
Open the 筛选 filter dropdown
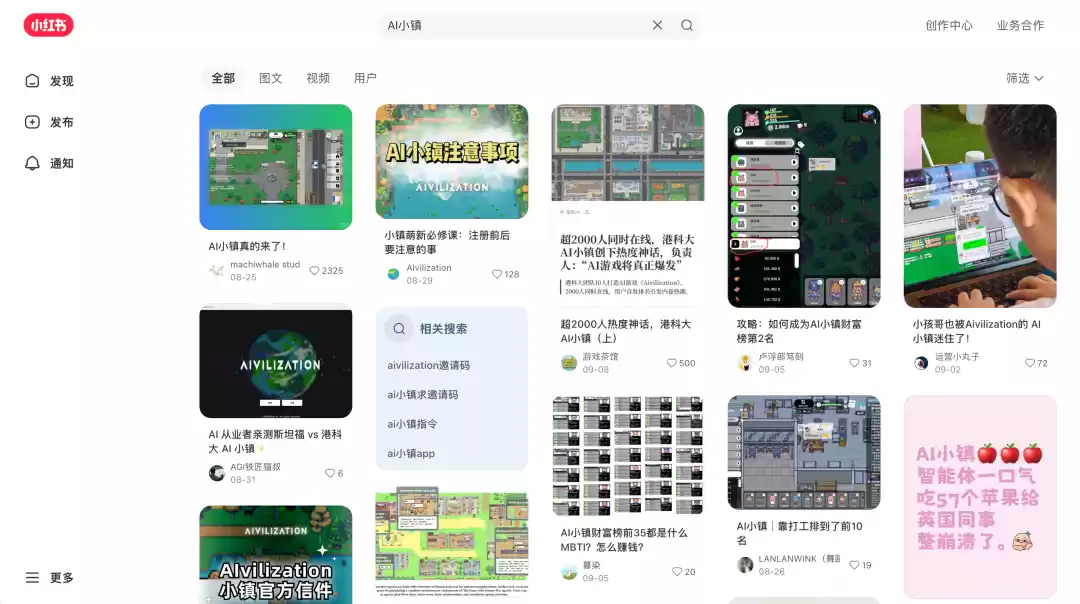[x=1024, y=78]
